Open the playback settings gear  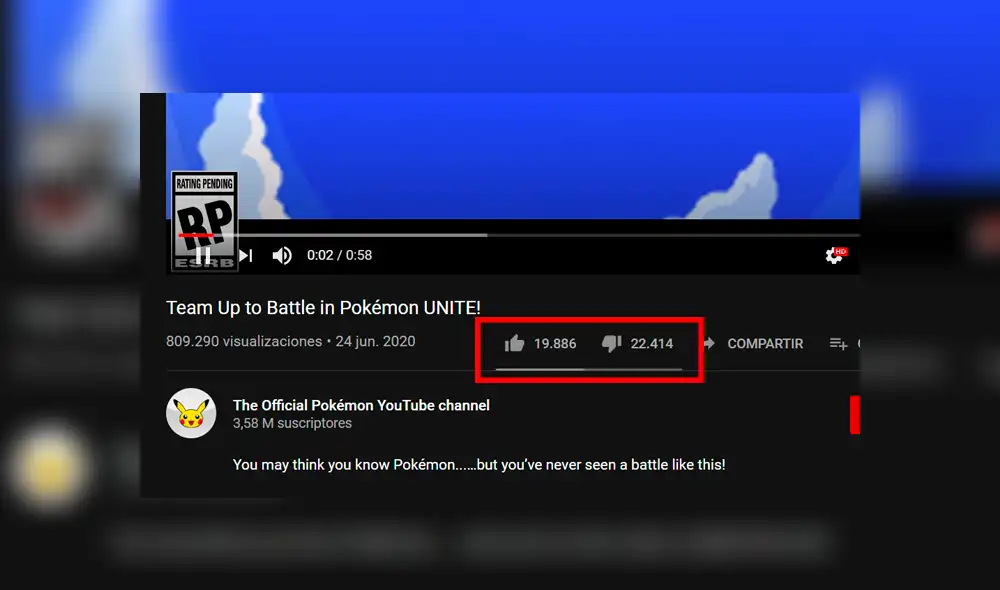[831, 255]
